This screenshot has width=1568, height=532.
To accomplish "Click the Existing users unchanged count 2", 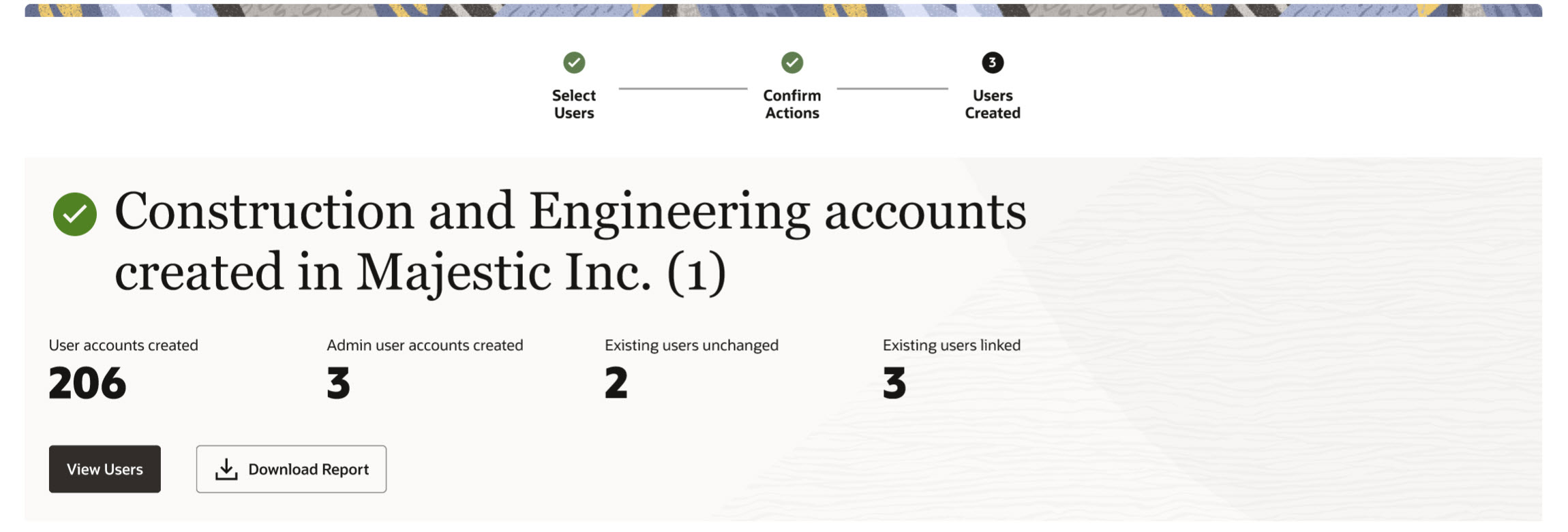I will pos(616,383).
